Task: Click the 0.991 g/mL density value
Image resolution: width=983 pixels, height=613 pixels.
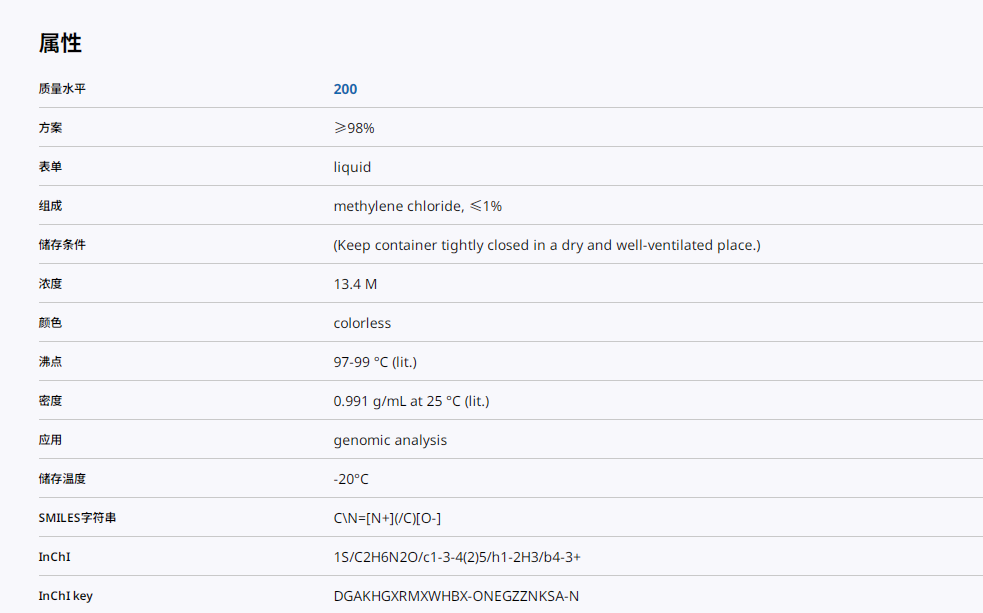Action: click(411, 401)
